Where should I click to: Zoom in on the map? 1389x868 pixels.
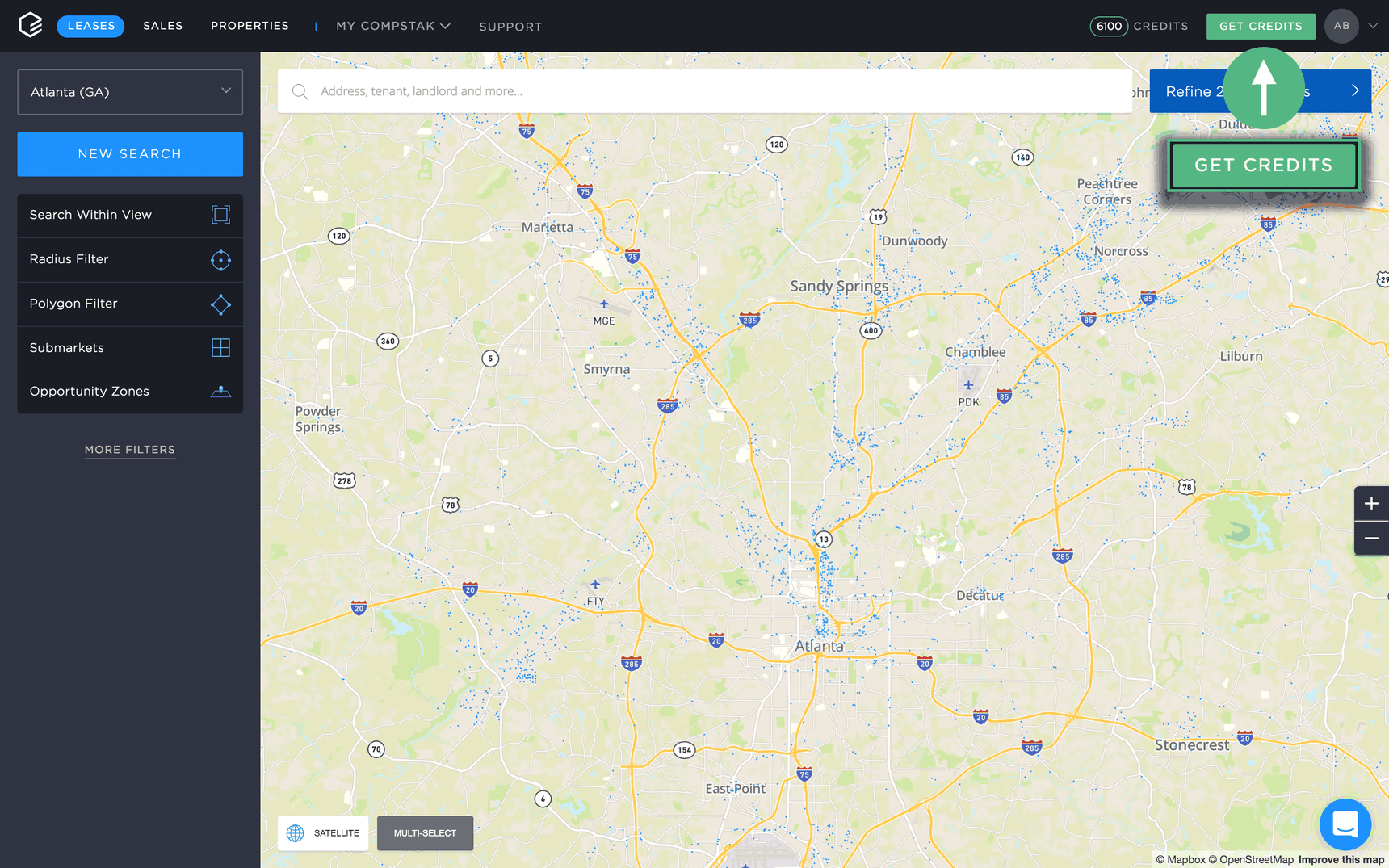1371,504
